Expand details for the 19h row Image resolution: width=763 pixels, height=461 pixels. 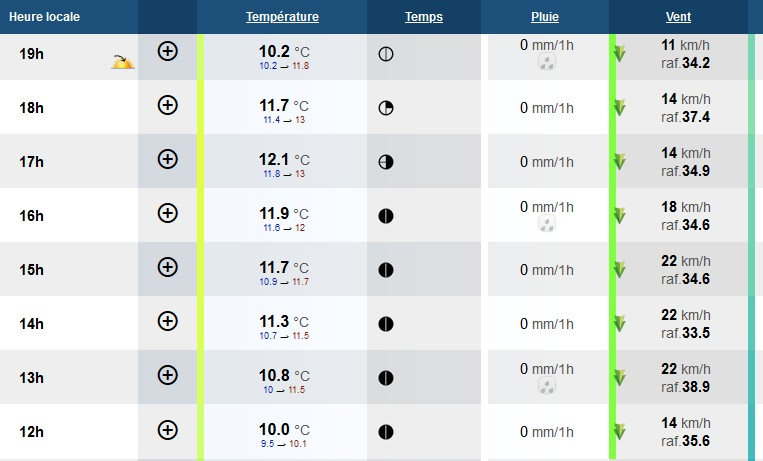tap(168, 51)
